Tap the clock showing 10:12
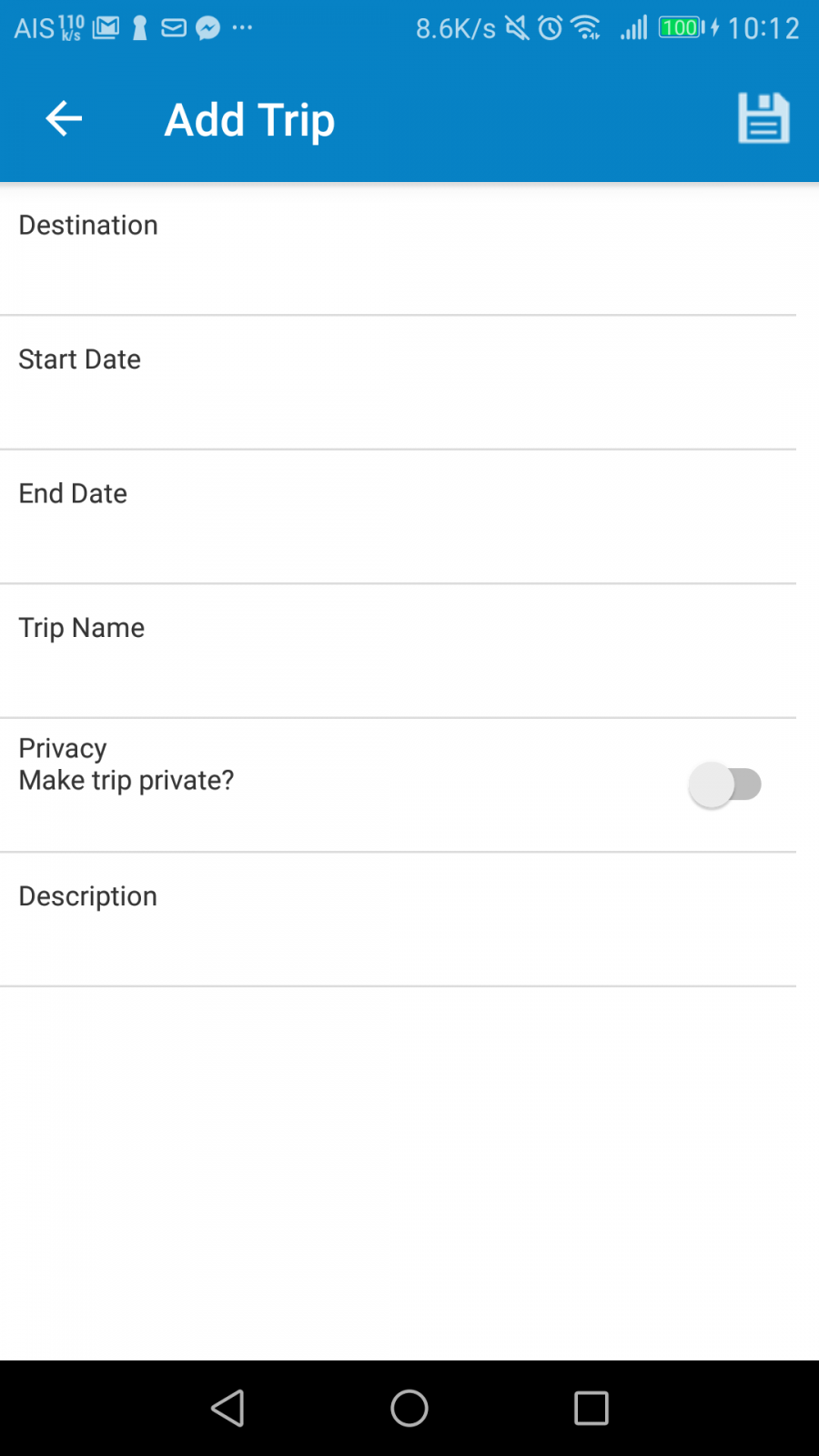Image resolution: width=819 pixels, height=1456 pixels. pos(763,28)
